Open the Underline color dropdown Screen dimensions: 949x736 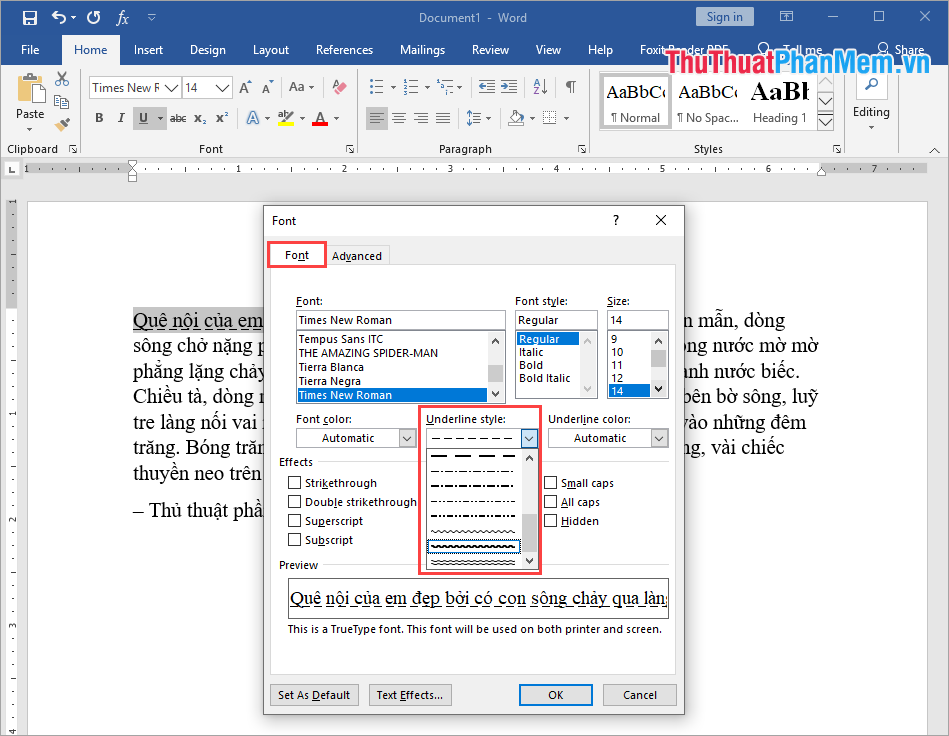657,437
